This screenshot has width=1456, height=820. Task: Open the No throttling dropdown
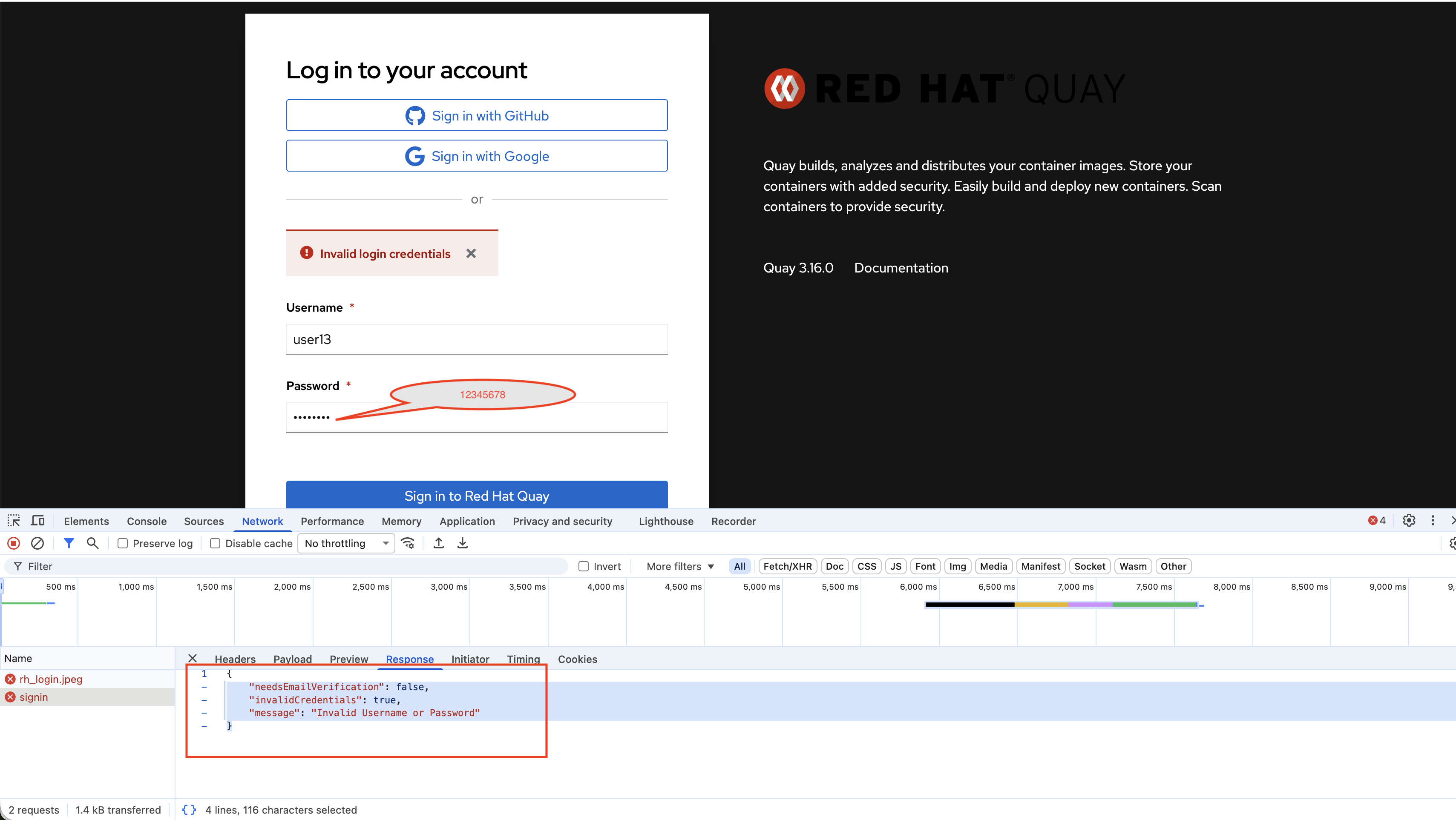(x=346, y=543)
